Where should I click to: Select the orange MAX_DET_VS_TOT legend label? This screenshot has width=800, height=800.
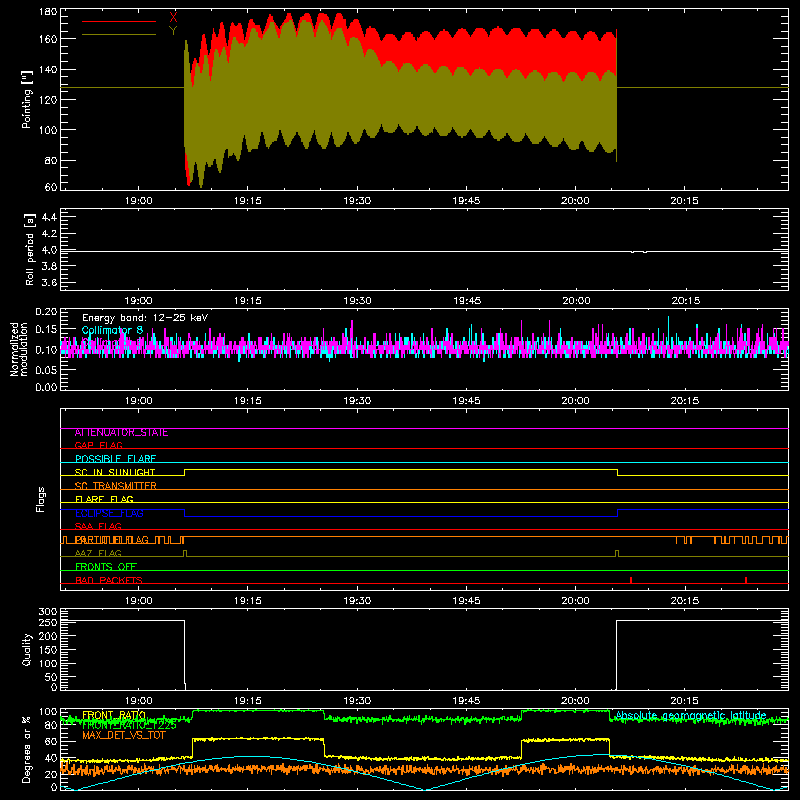point(124,735)
